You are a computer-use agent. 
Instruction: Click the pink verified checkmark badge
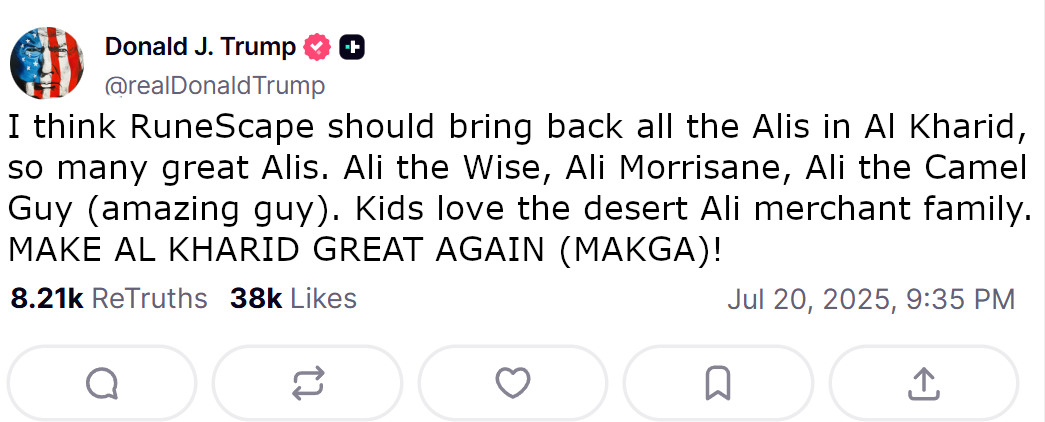(317, 47)
